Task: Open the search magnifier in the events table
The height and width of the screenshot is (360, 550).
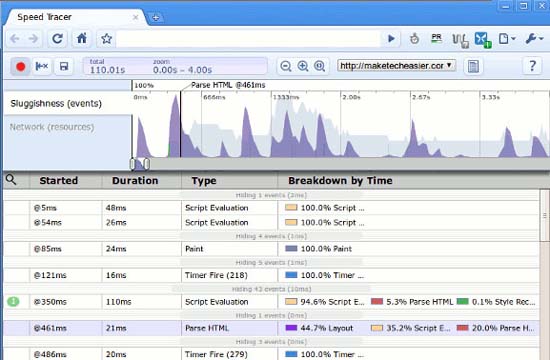Action: pyautogui.click(x=11, y=180)
